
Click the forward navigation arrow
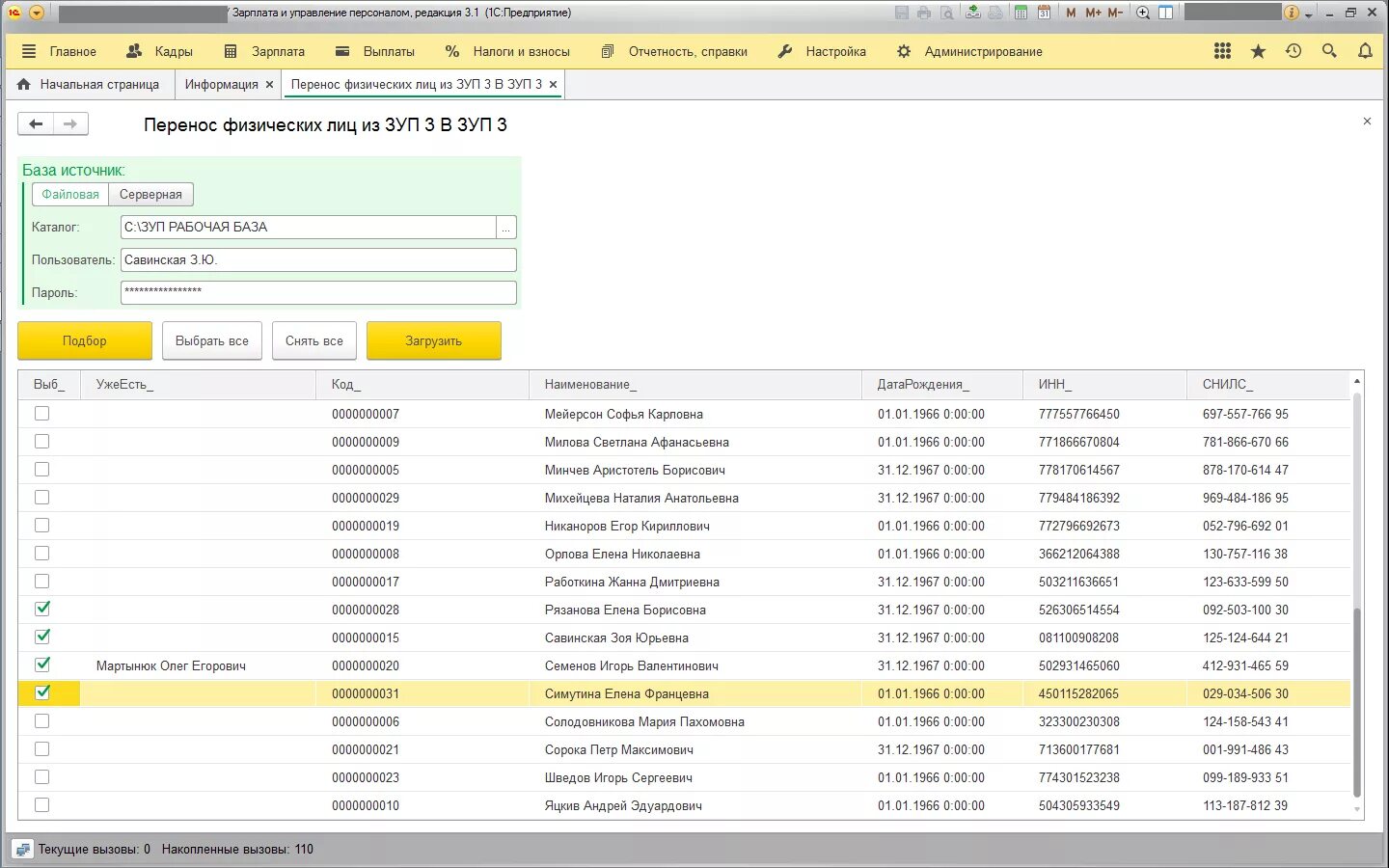(x=70, y=123)
